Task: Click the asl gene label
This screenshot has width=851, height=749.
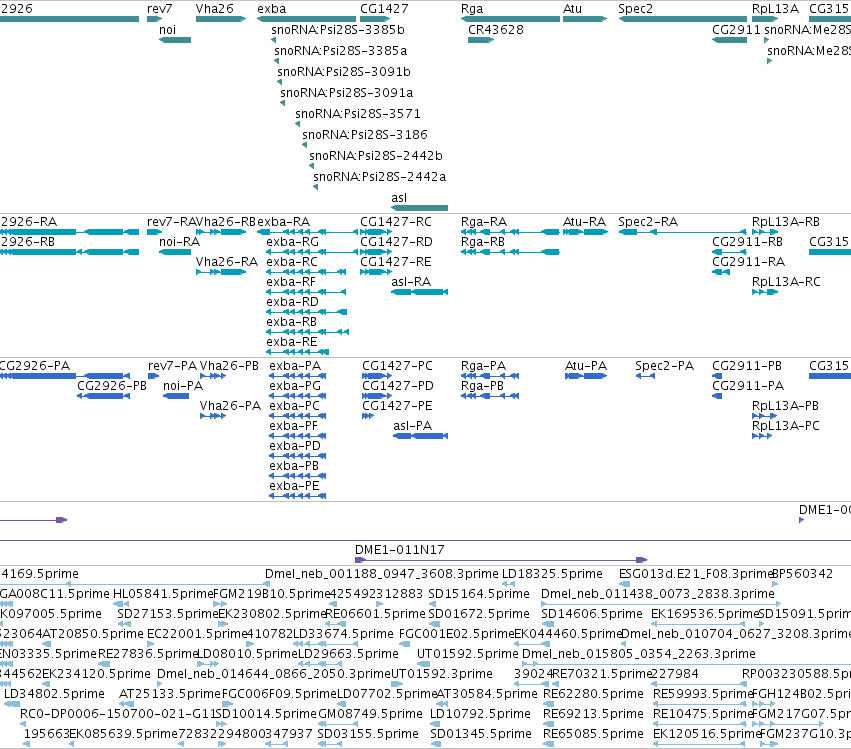Action: pos(399,198)
